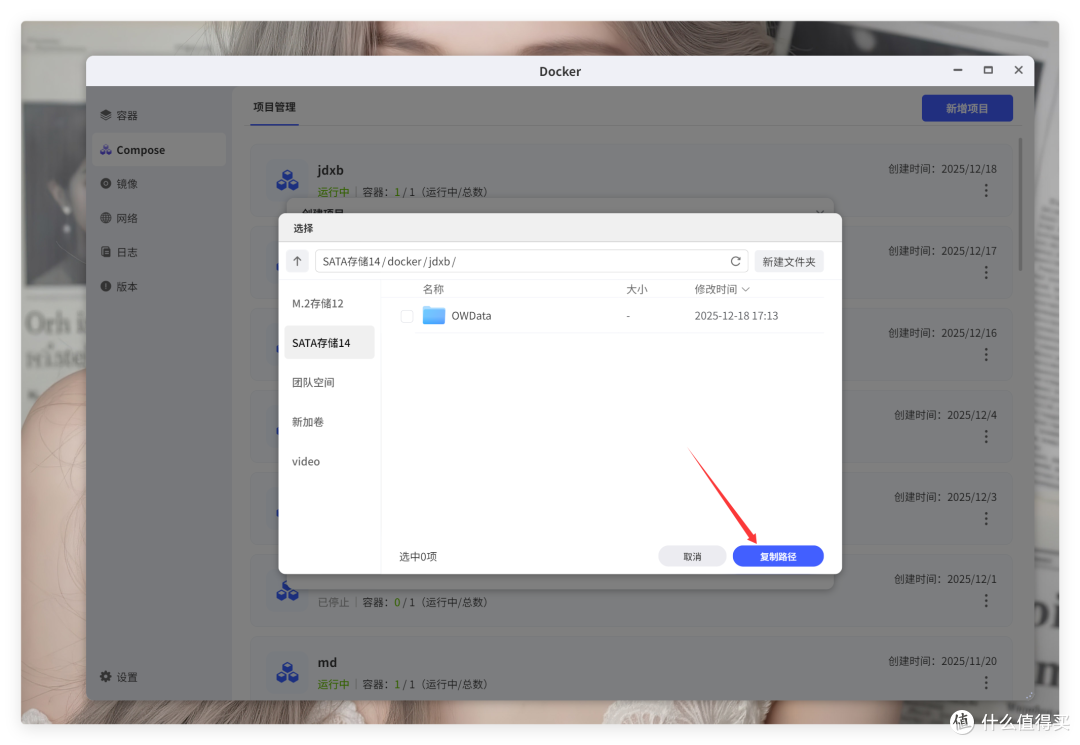Click the md project name
The height and width of the screenshot is (745, 1080).
tap(327, 662)
